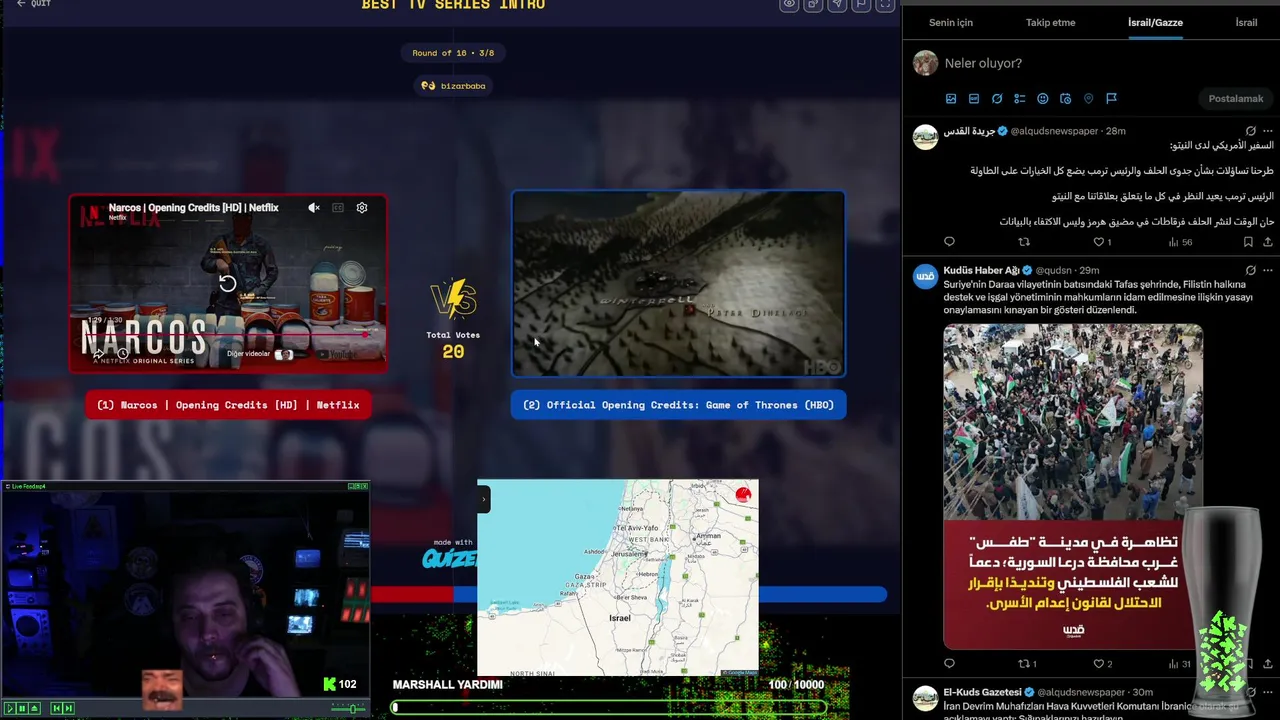Eject in the Live Feed player

pos(34,708)
